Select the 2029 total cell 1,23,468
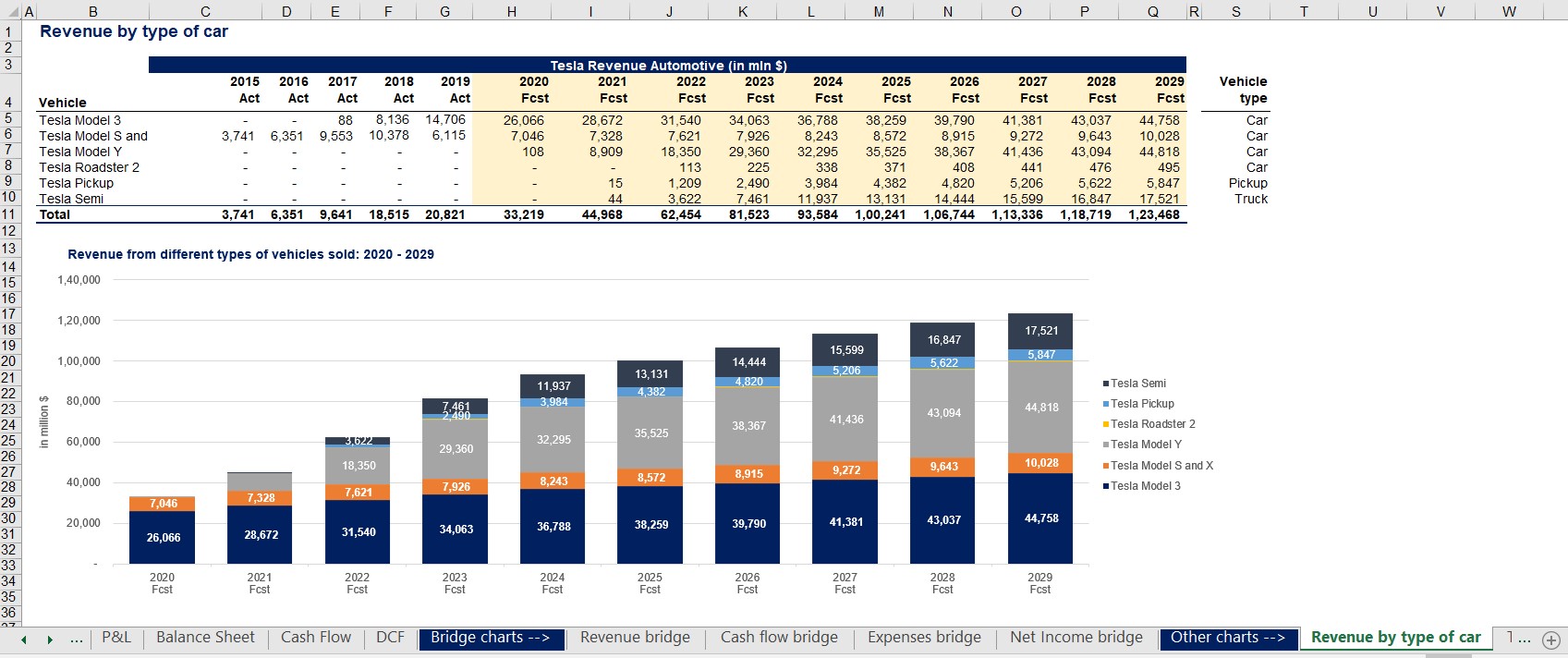Image resolution: width=1568 pixels, height=658 pixels. tap(1154, 214)
